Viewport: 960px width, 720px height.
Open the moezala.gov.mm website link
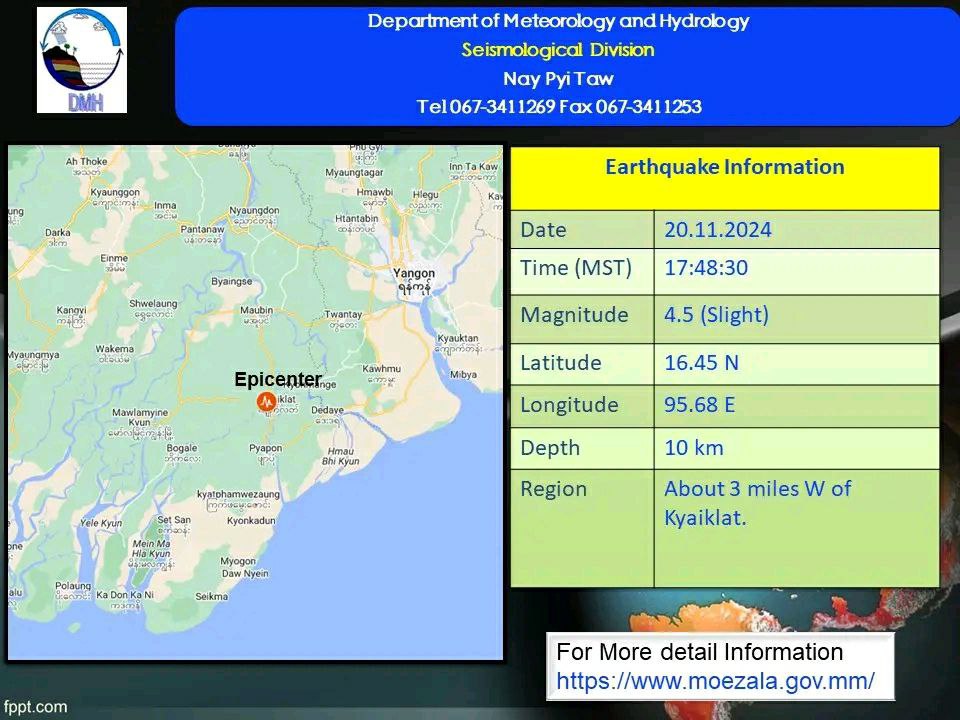tap(715, 681)
